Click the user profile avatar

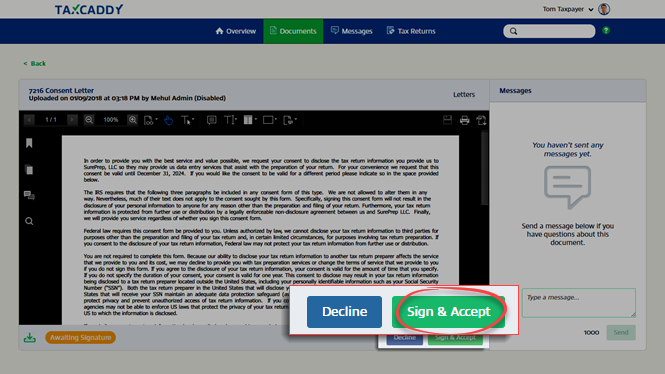[x=604, y=9]
